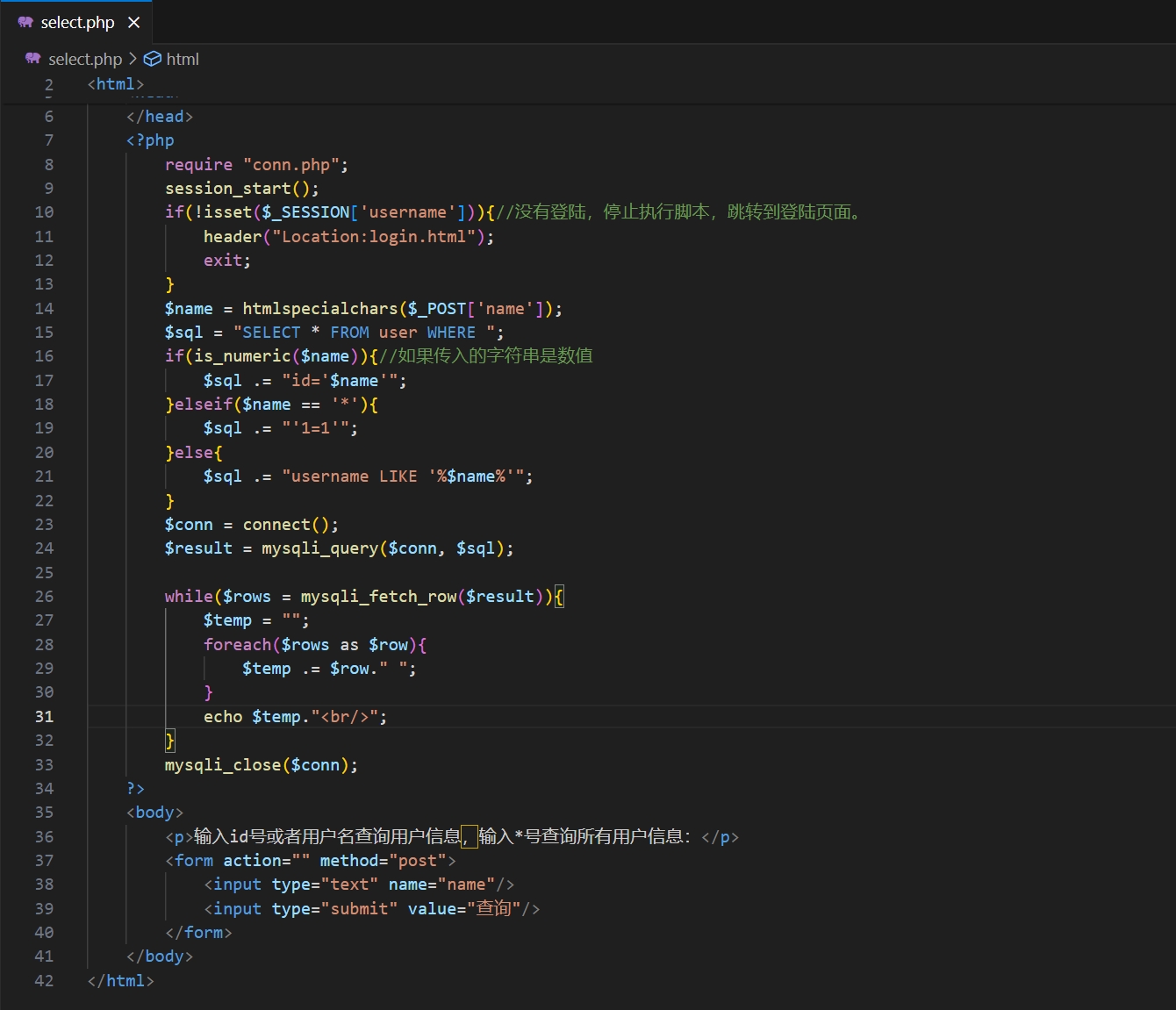Click the opening <body> tag
The image size is (1176, 1010).
click(155, 813)
